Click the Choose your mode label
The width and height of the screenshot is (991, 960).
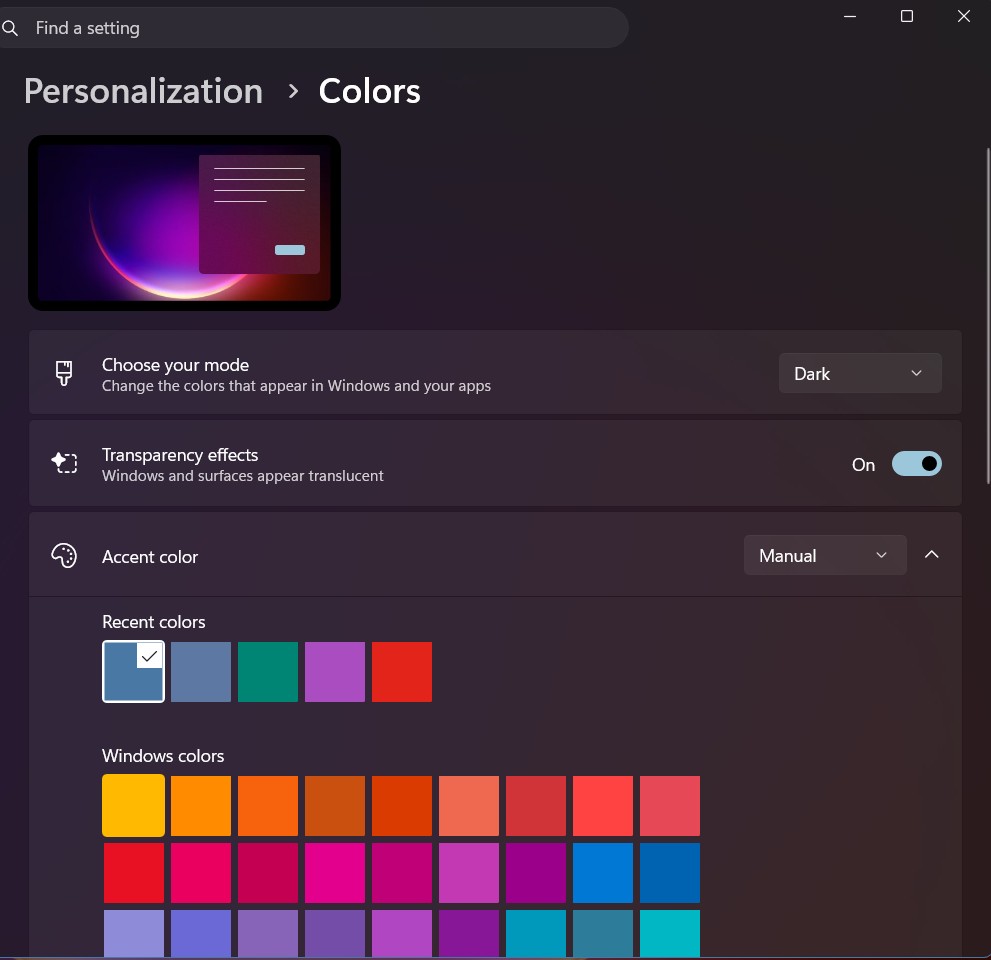coord(176,365)
